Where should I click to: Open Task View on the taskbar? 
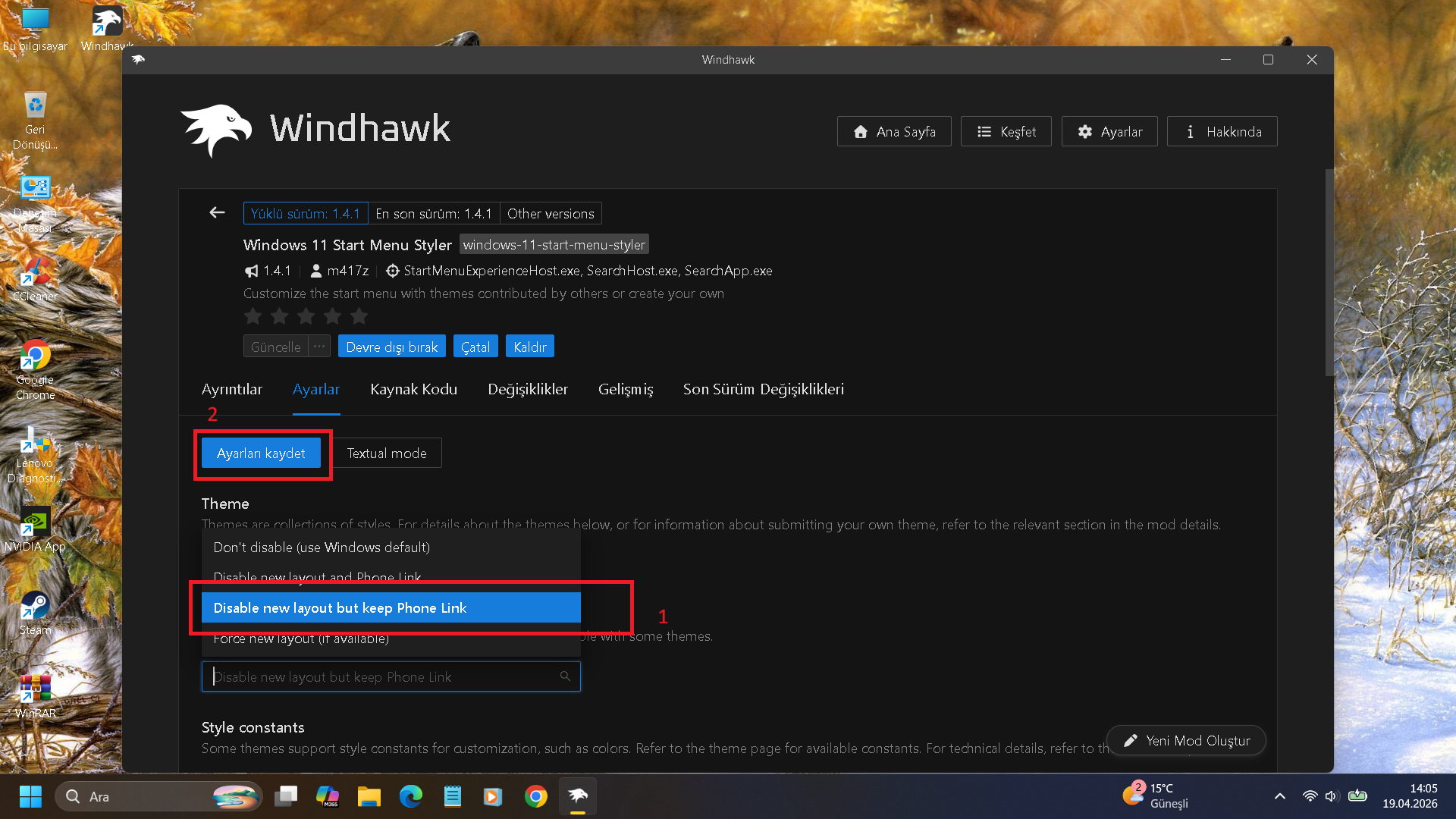[x=286, y=796]
